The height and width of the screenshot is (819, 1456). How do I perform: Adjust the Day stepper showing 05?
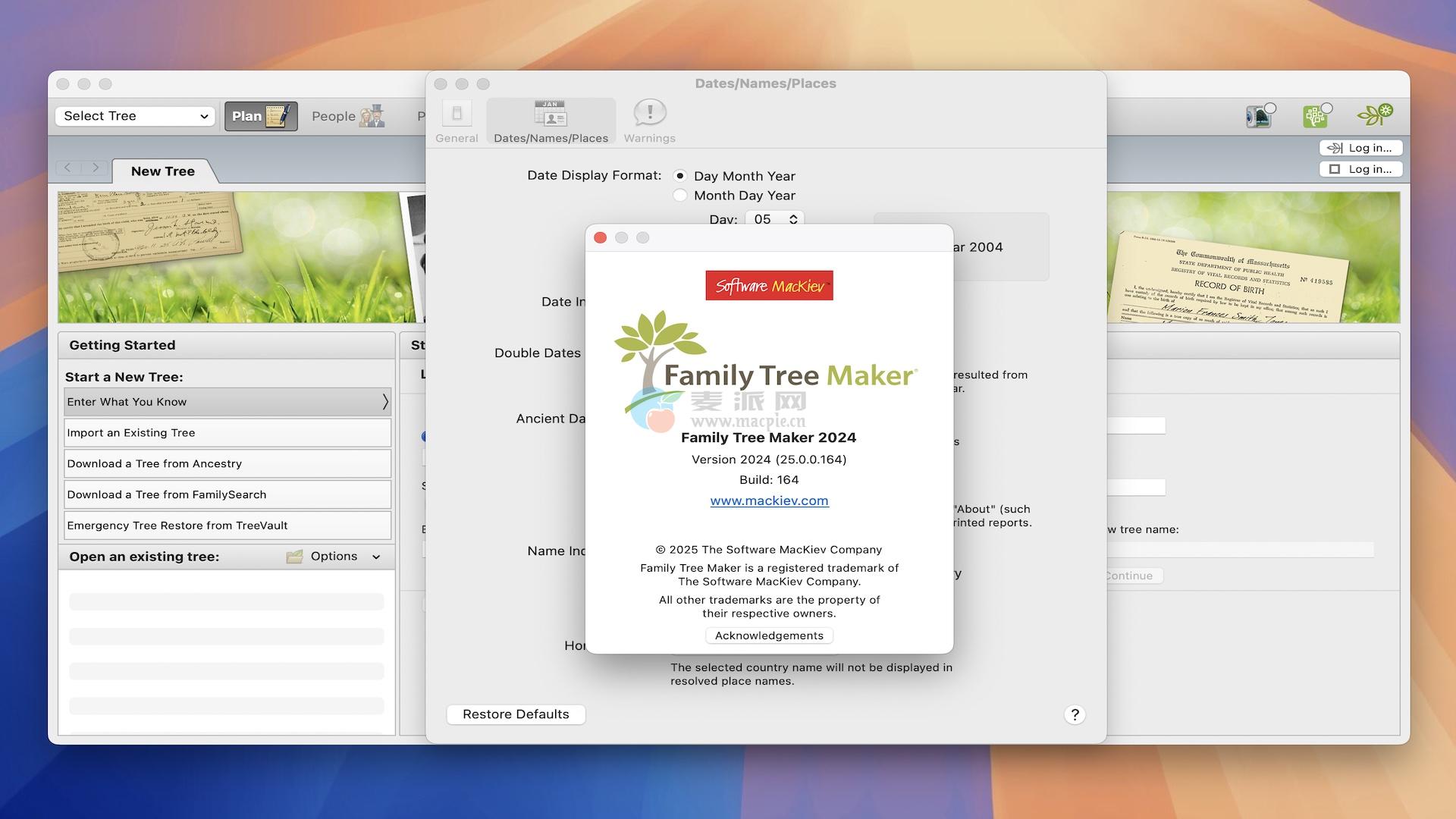[793, 219]
